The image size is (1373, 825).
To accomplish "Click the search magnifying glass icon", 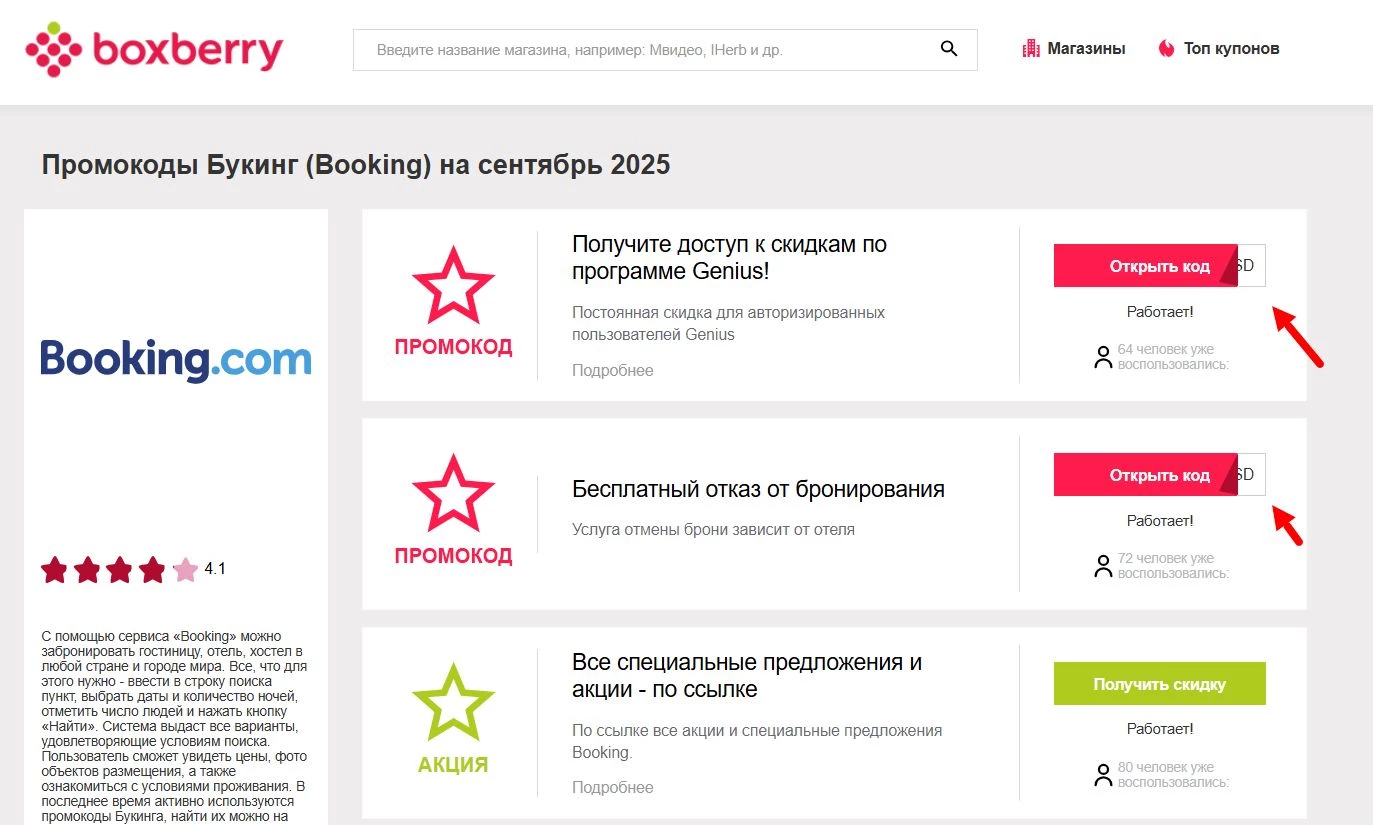I will click(x=948, y=48).
